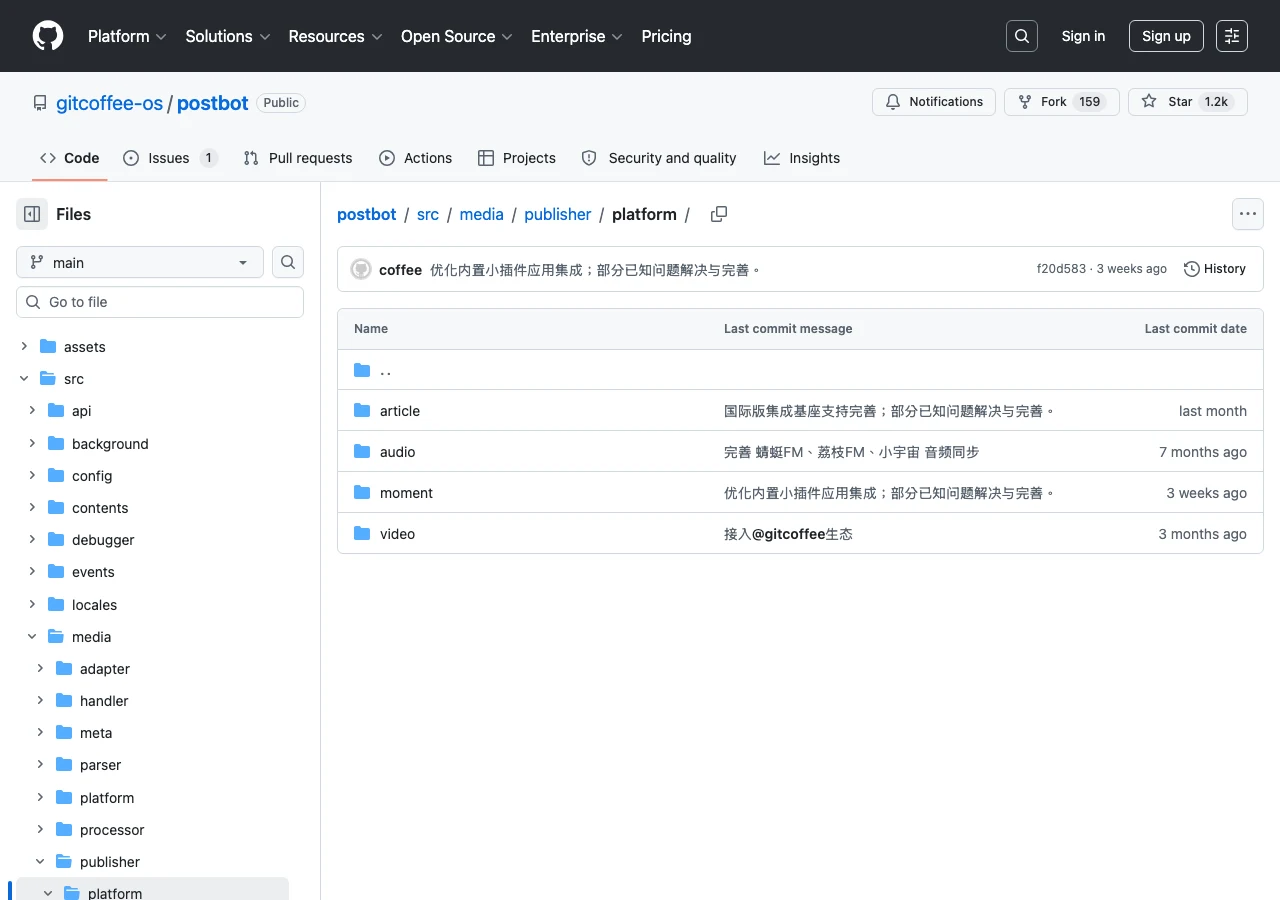
Task: Click the article folder icon
Action: 362,411
